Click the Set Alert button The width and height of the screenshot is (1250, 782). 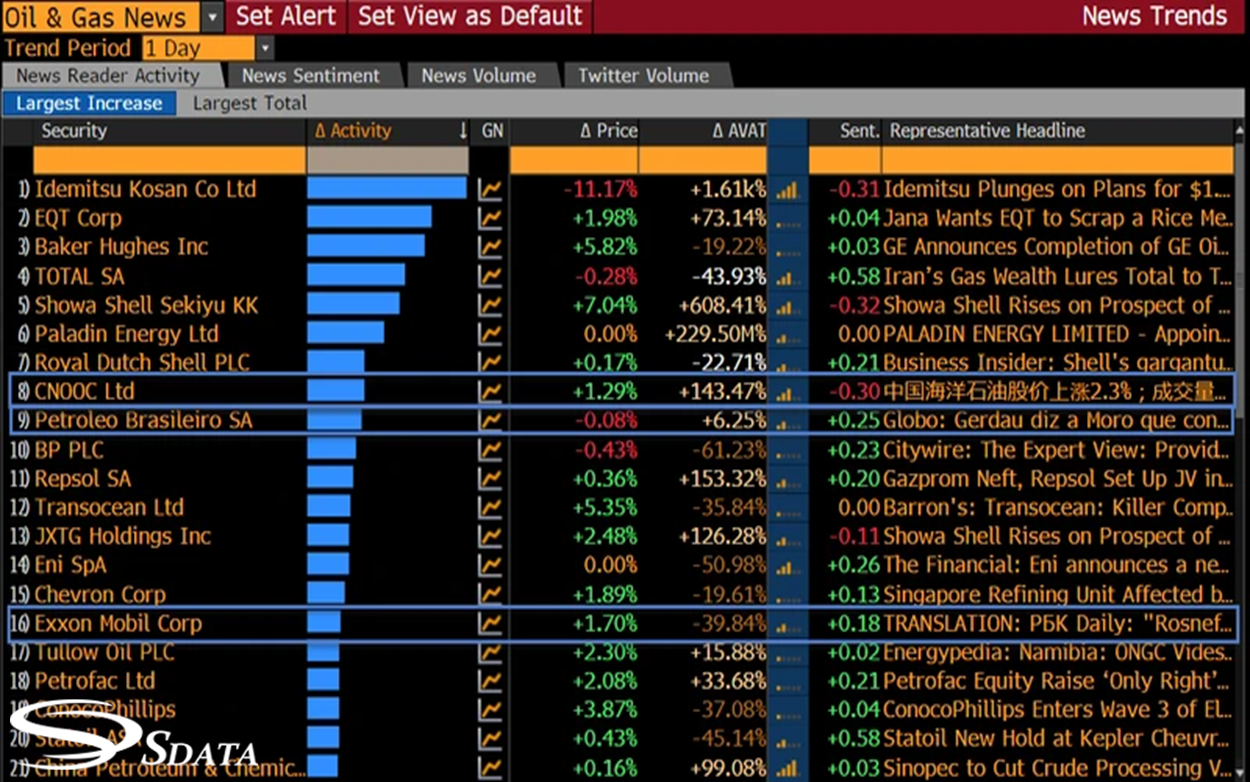285,17
